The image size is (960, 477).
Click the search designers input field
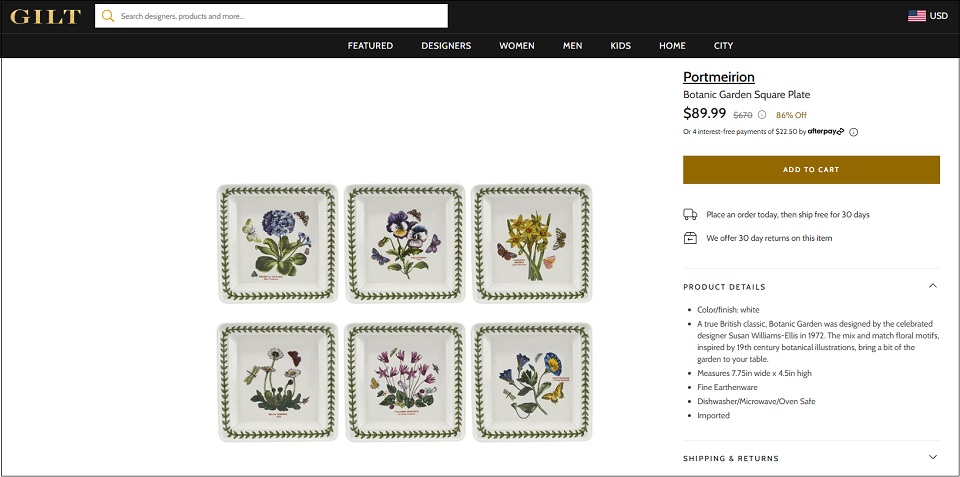pyautogui.click(x=271, y=16)
